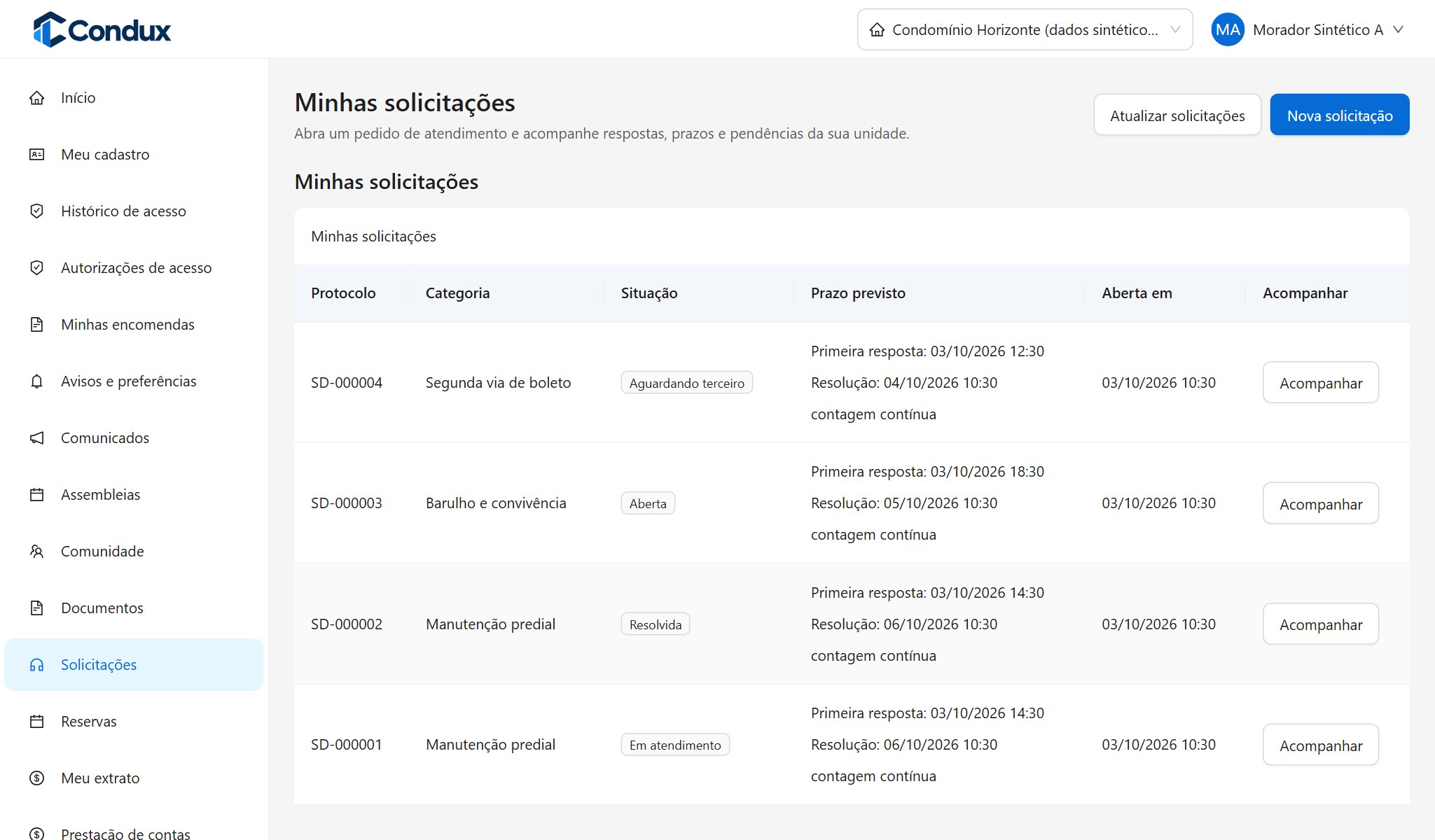Click the Assembleias calendar icon
The height and width of the screenshot is (840, 1435).
(x=37, y=495)
